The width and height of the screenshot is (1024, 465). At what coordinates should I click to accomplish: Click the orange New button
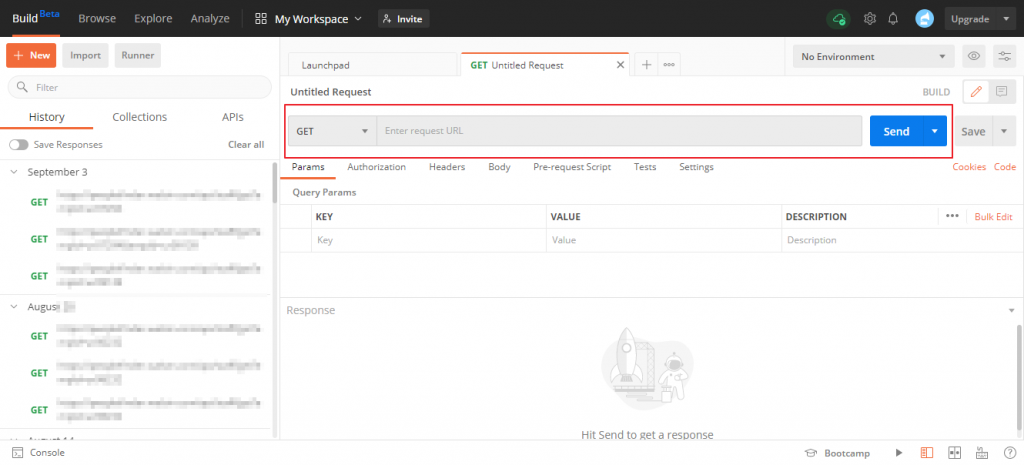31,56
